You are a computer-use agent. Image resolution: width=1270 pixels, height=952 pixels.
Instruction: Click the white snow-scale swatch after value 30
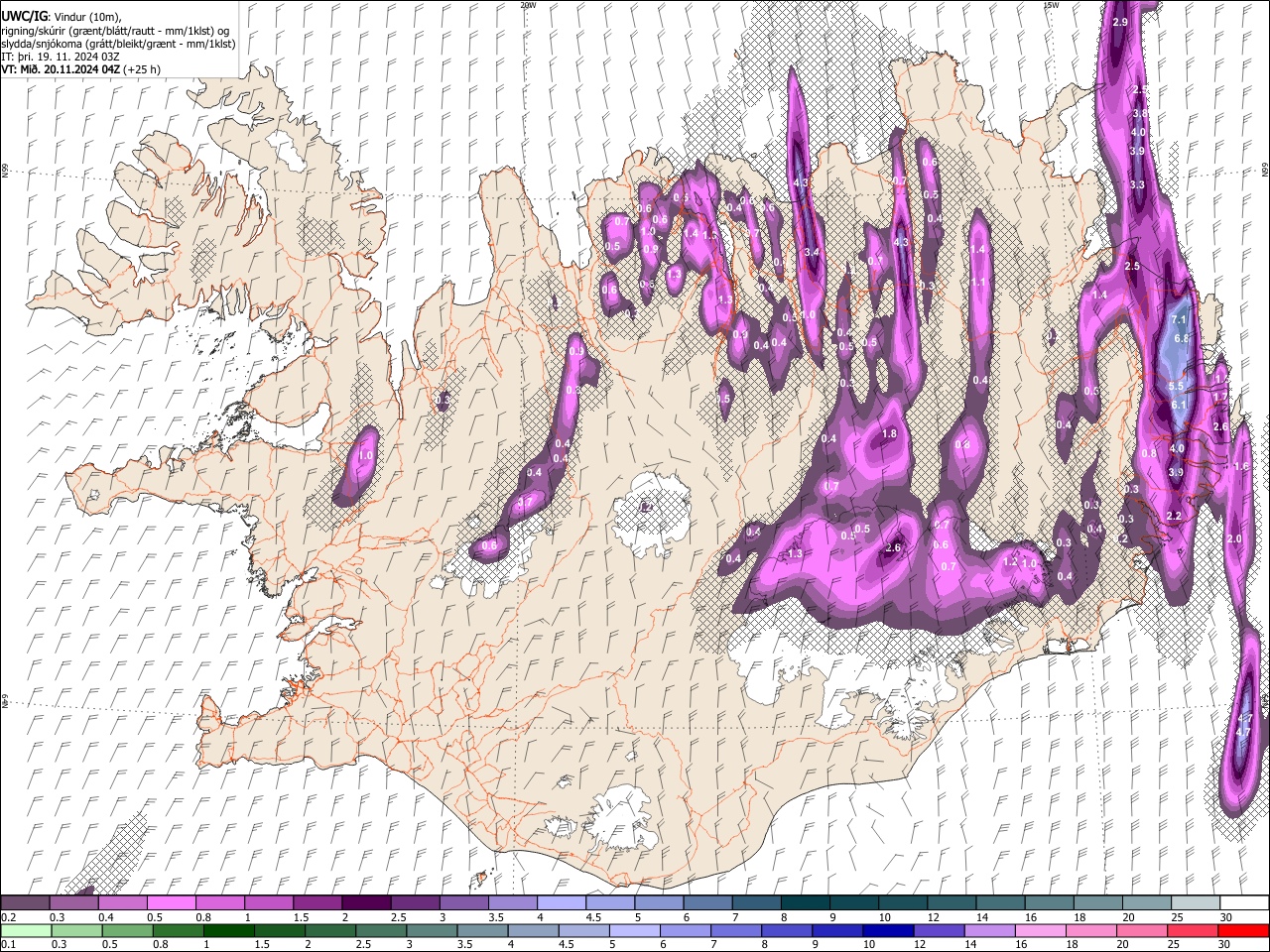(x=1245, y=903)
